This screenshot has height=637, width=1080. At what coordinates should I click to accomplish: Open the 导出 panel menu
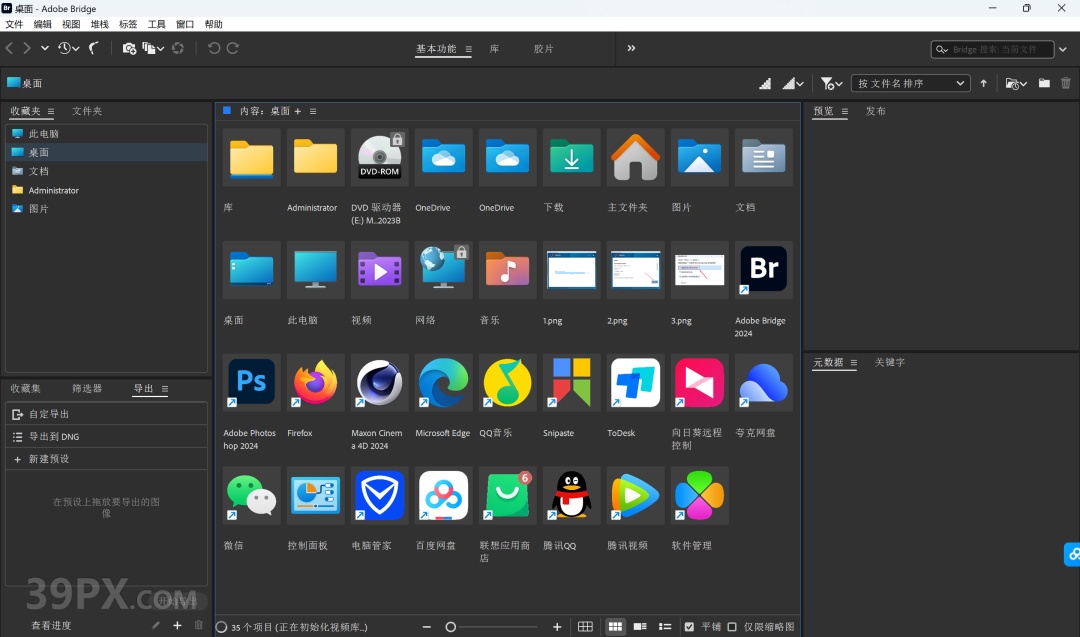(165, 389)
